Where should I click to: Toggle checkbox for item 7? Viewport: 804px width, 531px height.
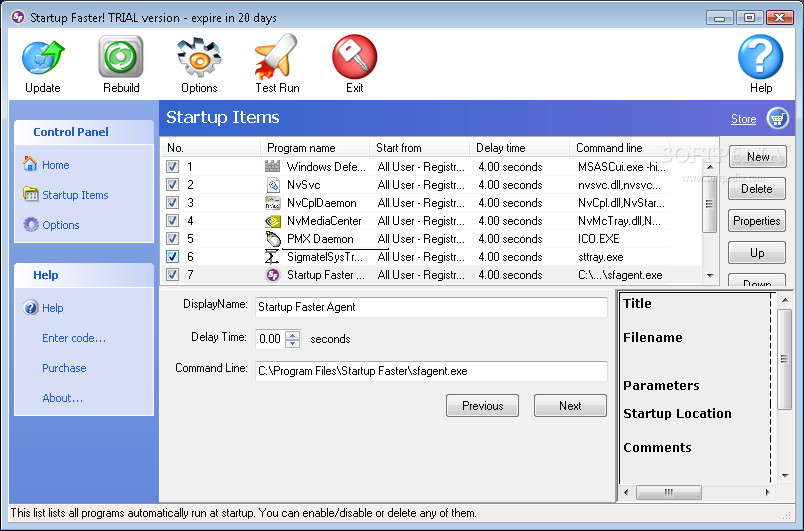click(172, 274)
